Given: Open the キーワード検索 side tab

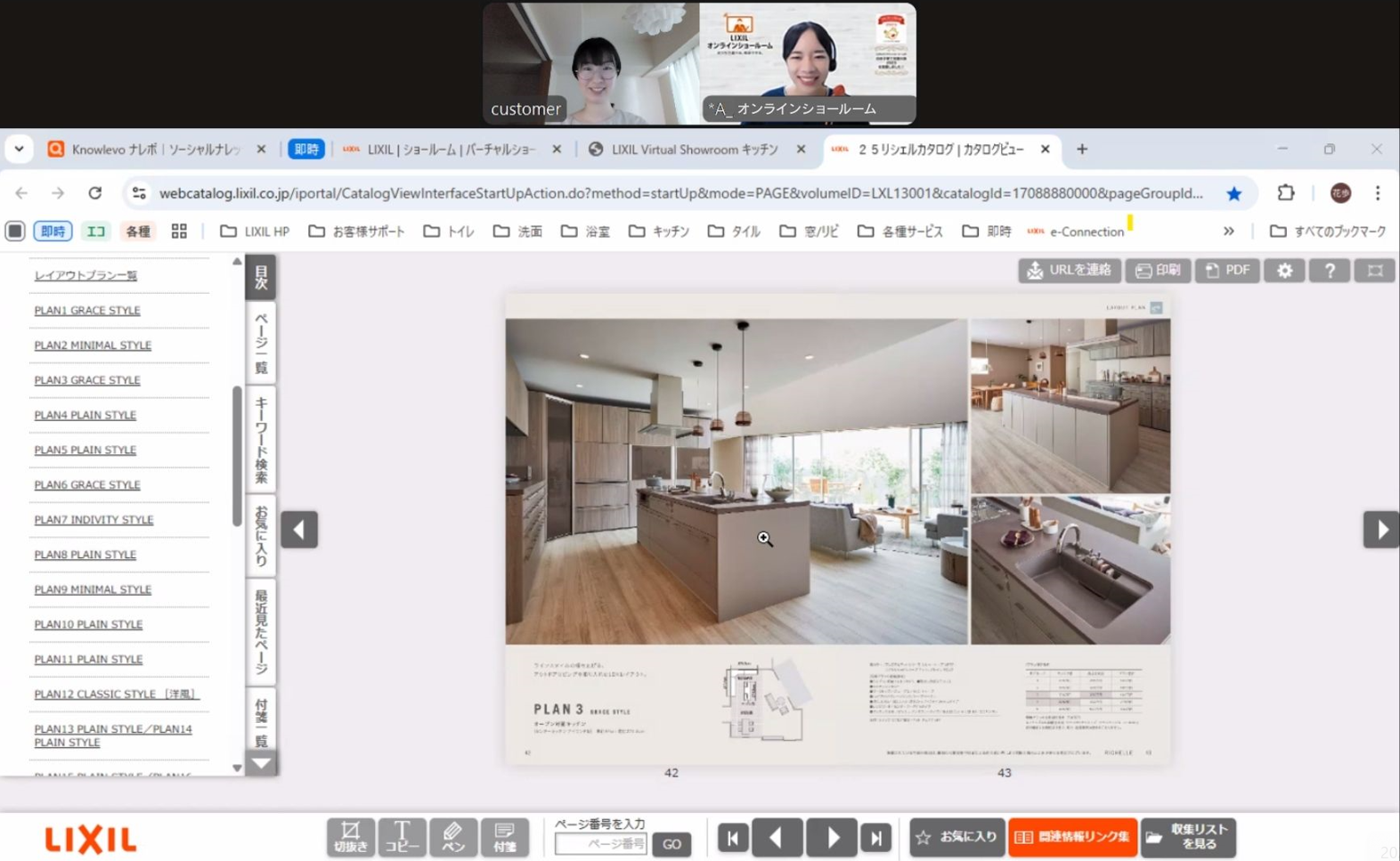Looking at the screenshot, I should [x=262, y=440].
